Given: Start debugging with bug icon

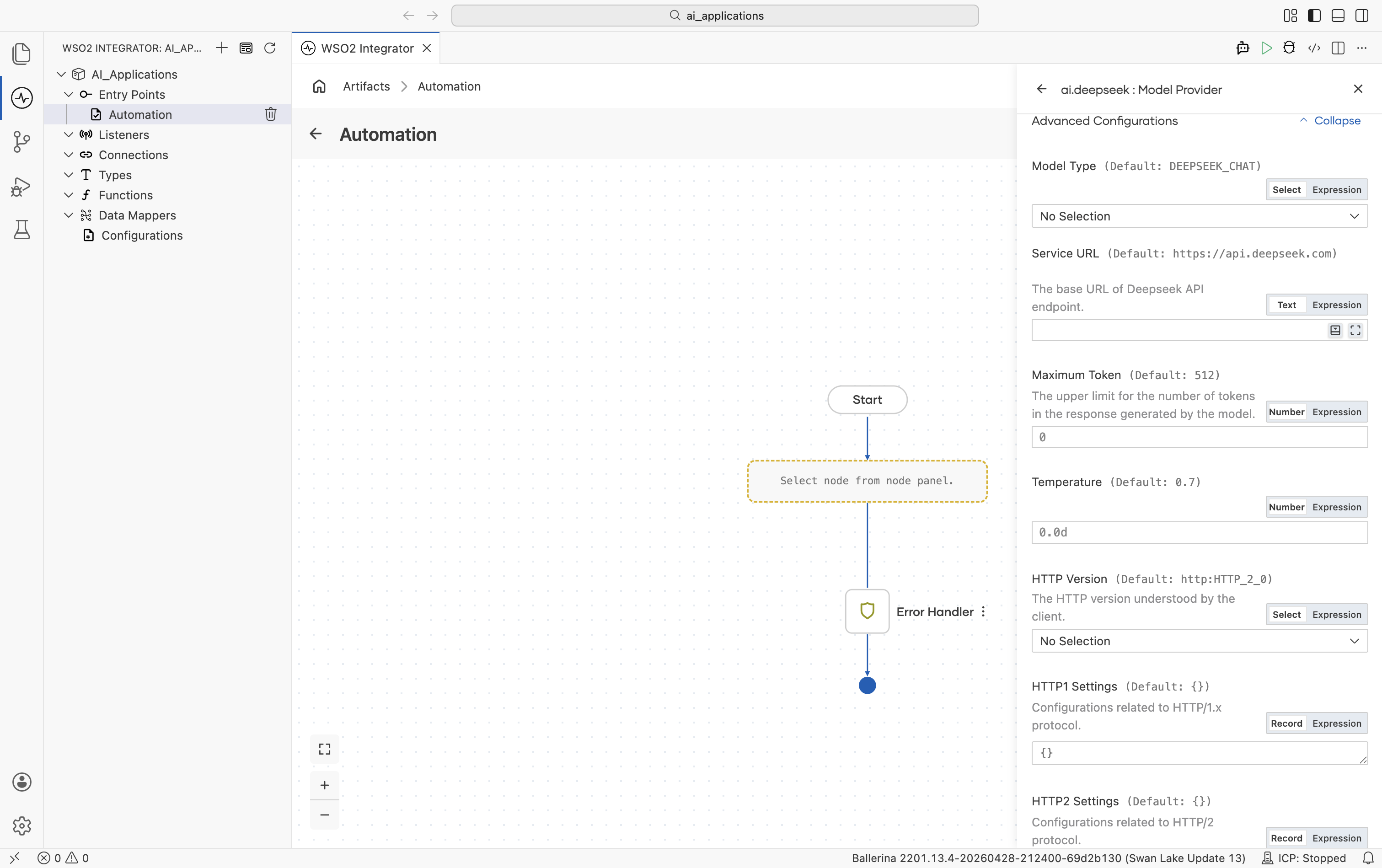Looking at the screenshot, I should point(1289,48).
